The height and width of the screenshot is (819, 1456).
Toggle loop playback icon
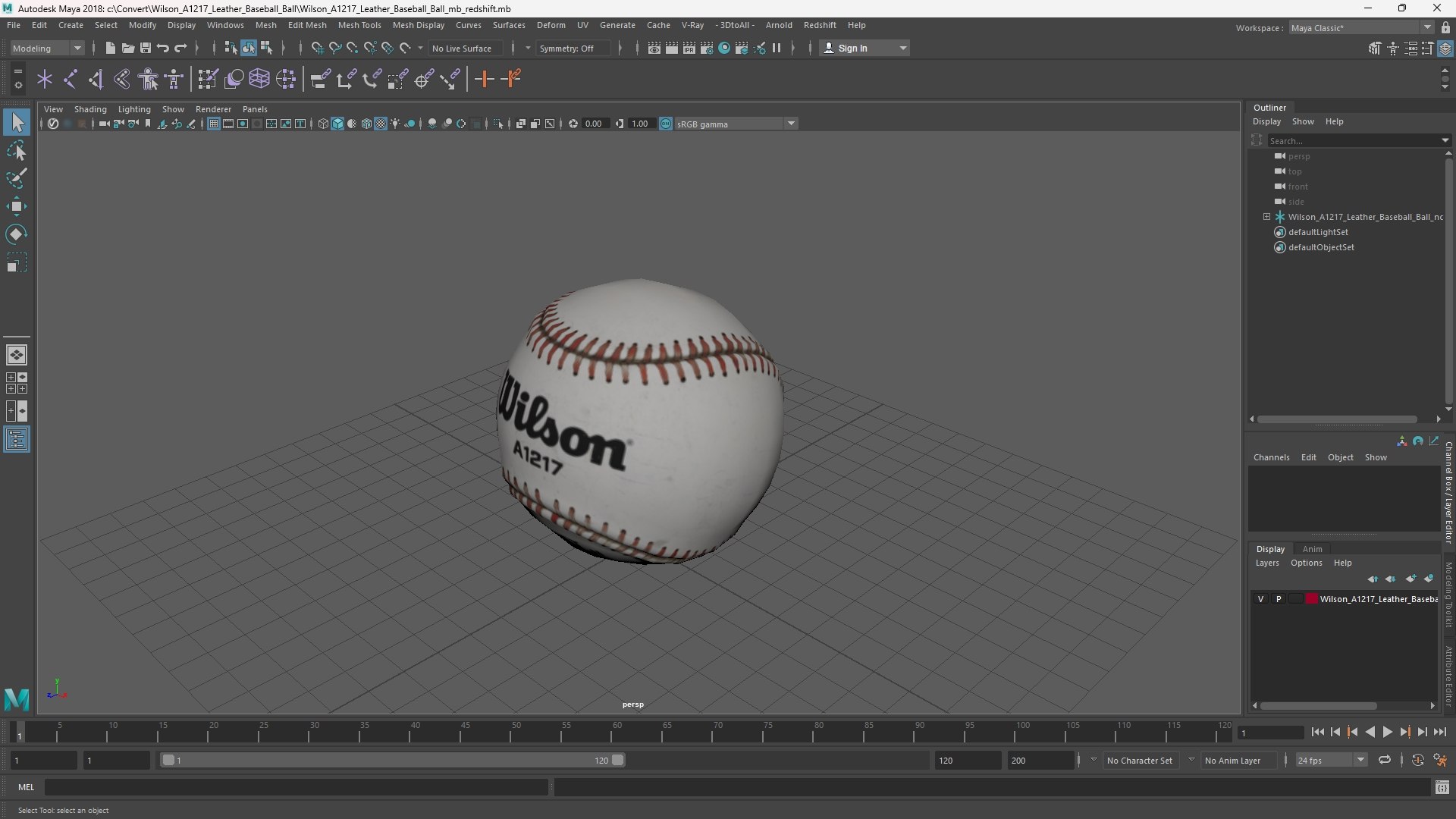[x=1385, y=760]
